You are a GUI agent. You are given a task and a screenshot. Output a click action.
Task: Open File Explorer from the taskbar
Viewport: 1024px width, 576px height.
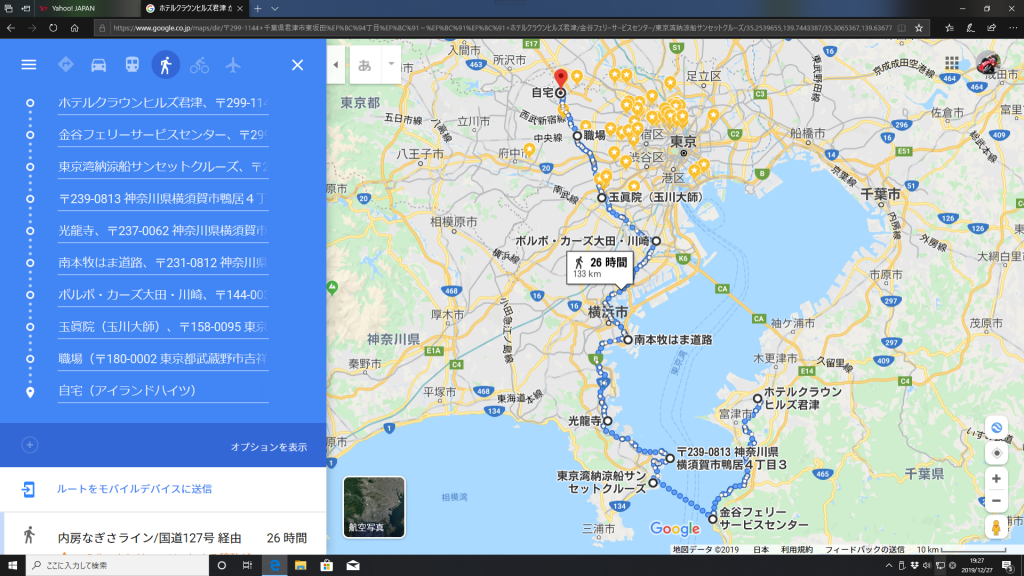click(300, 566)
